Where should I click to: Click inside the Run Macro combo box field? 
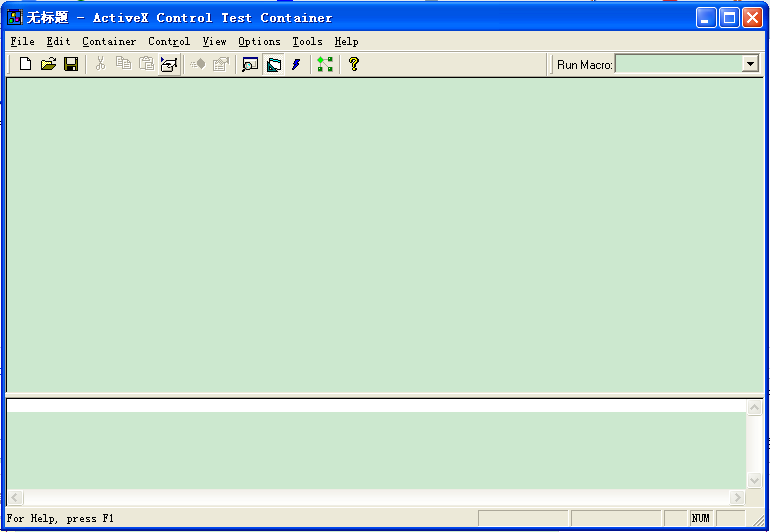point(678,64)
